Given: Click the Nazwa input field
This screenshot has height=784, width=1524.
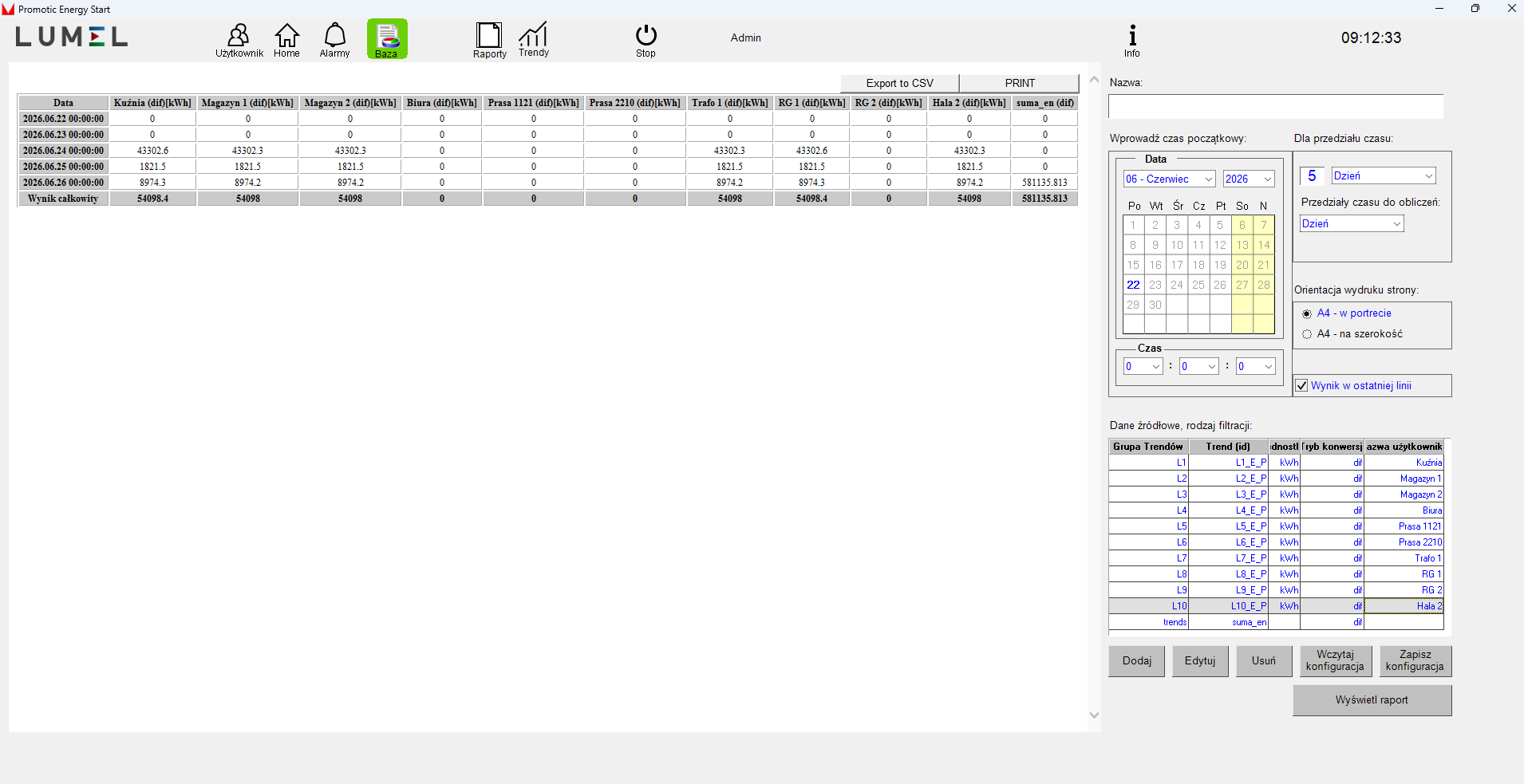Looking at the screenshot, I should pos(1275,107).
